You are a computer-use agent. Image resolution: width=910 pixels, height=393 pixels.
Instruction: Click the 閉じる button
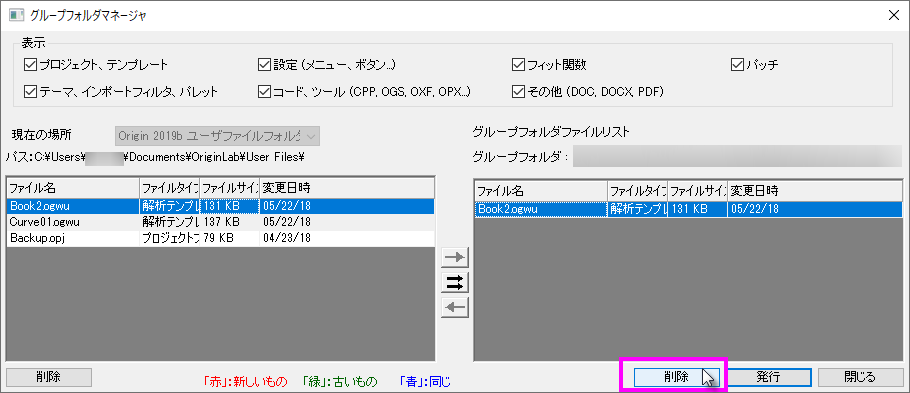[861, 377]
